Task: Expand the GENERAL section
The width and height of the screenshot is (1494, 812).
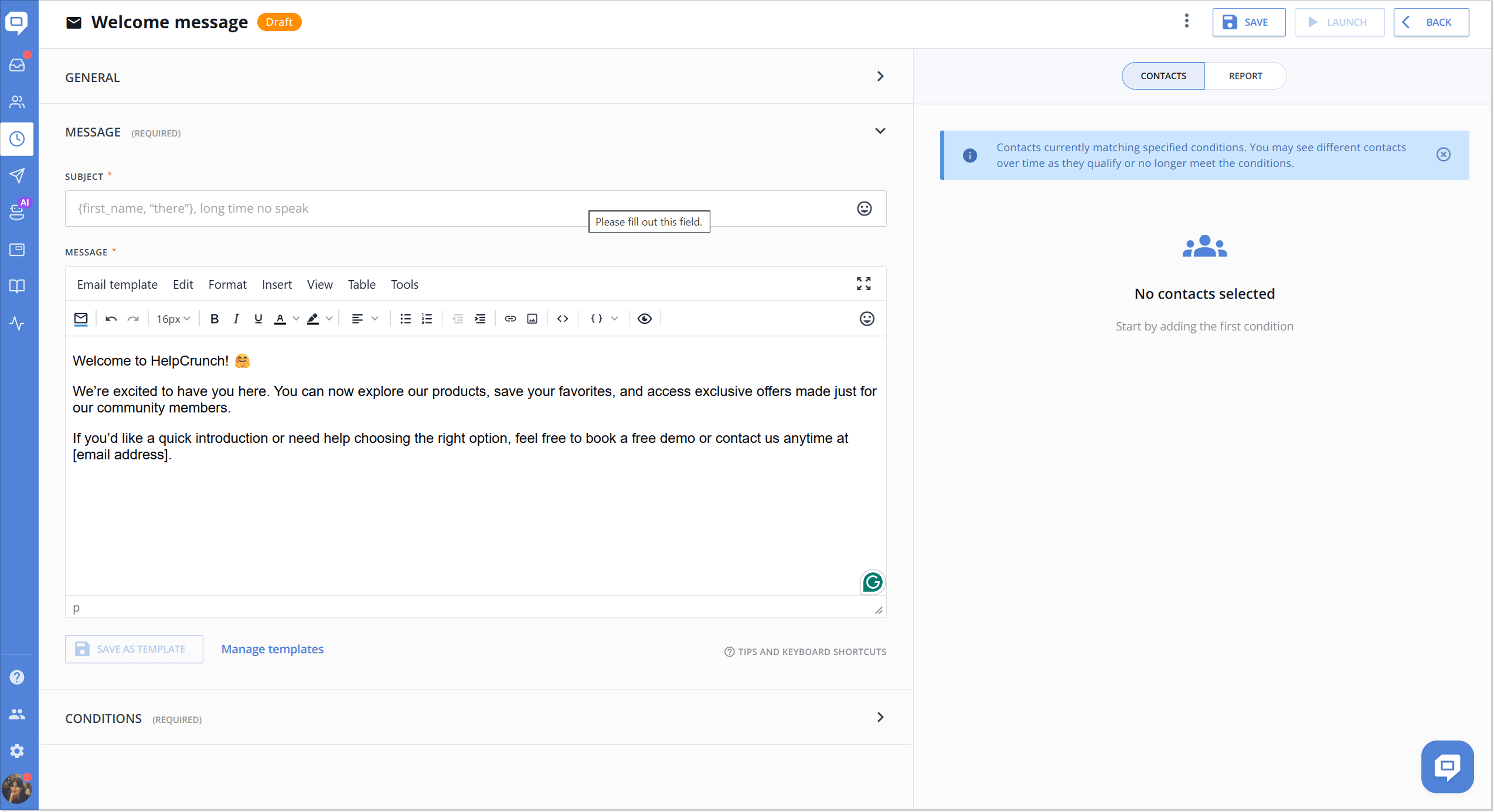Action: (880, 76)
